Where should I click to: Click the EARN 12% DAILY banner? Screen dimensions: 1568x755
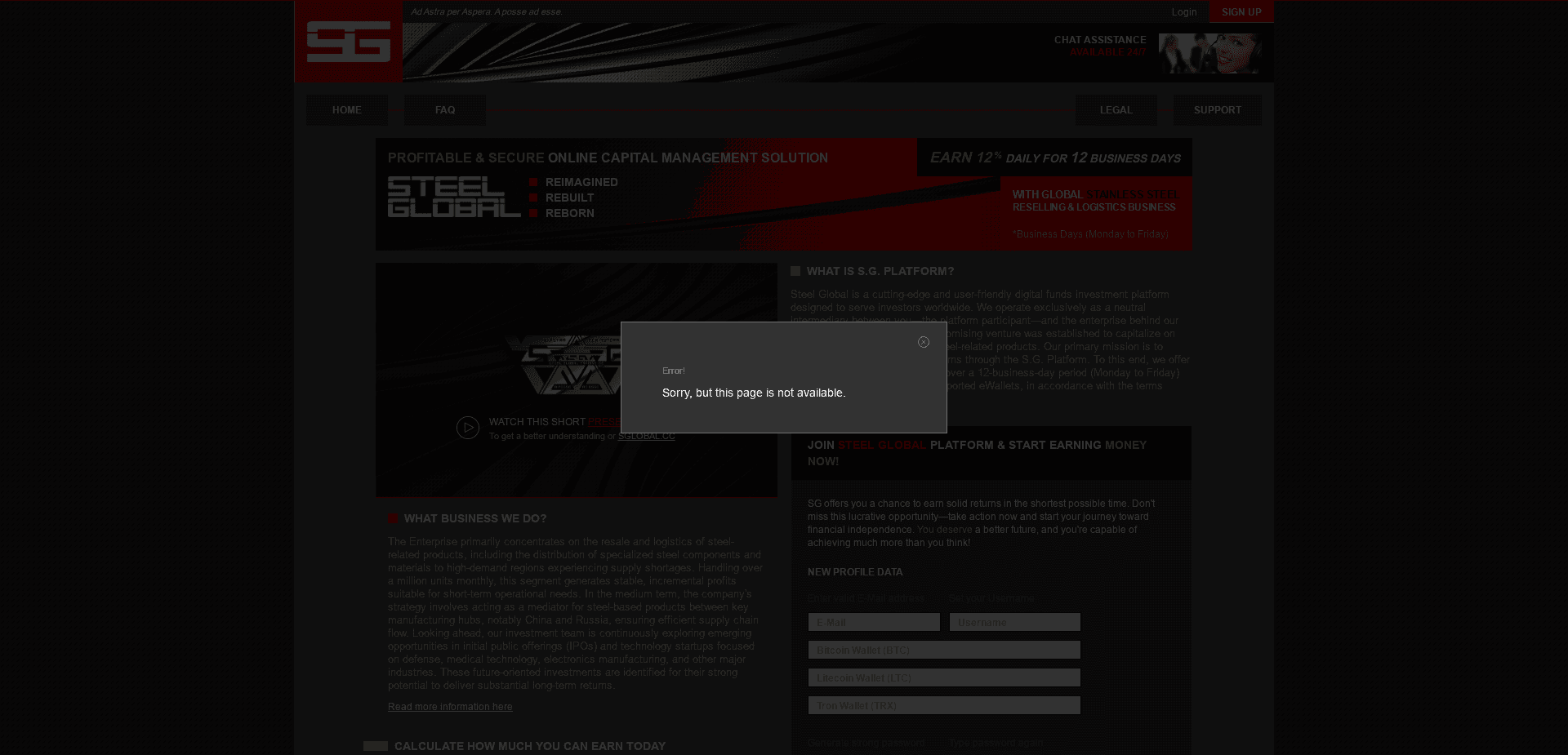1055,158
